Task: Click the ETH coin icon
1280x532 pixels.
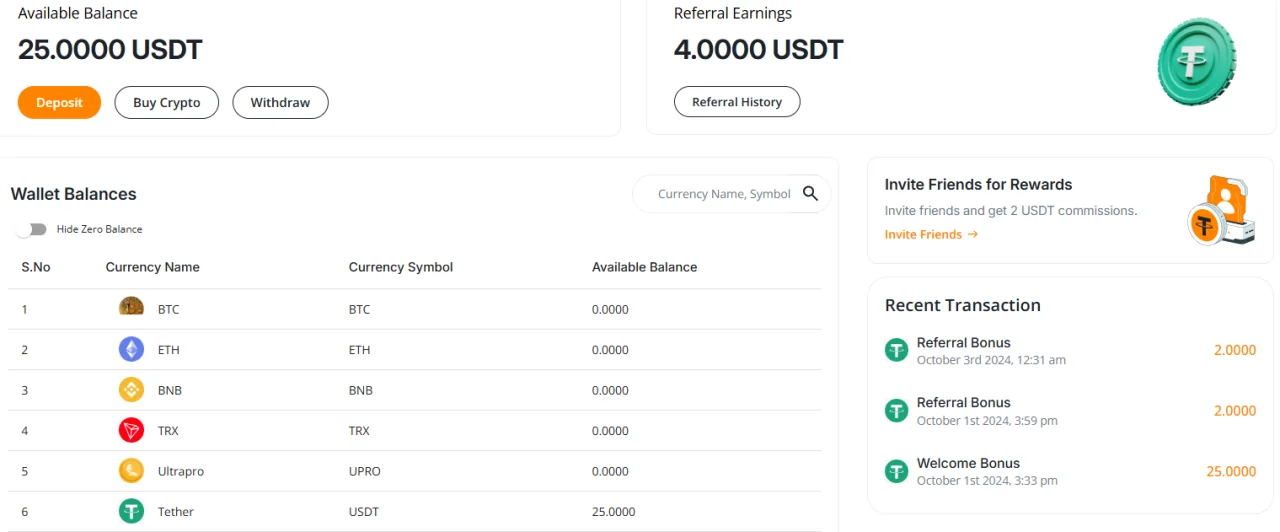Action: click(x=131, y=349)
